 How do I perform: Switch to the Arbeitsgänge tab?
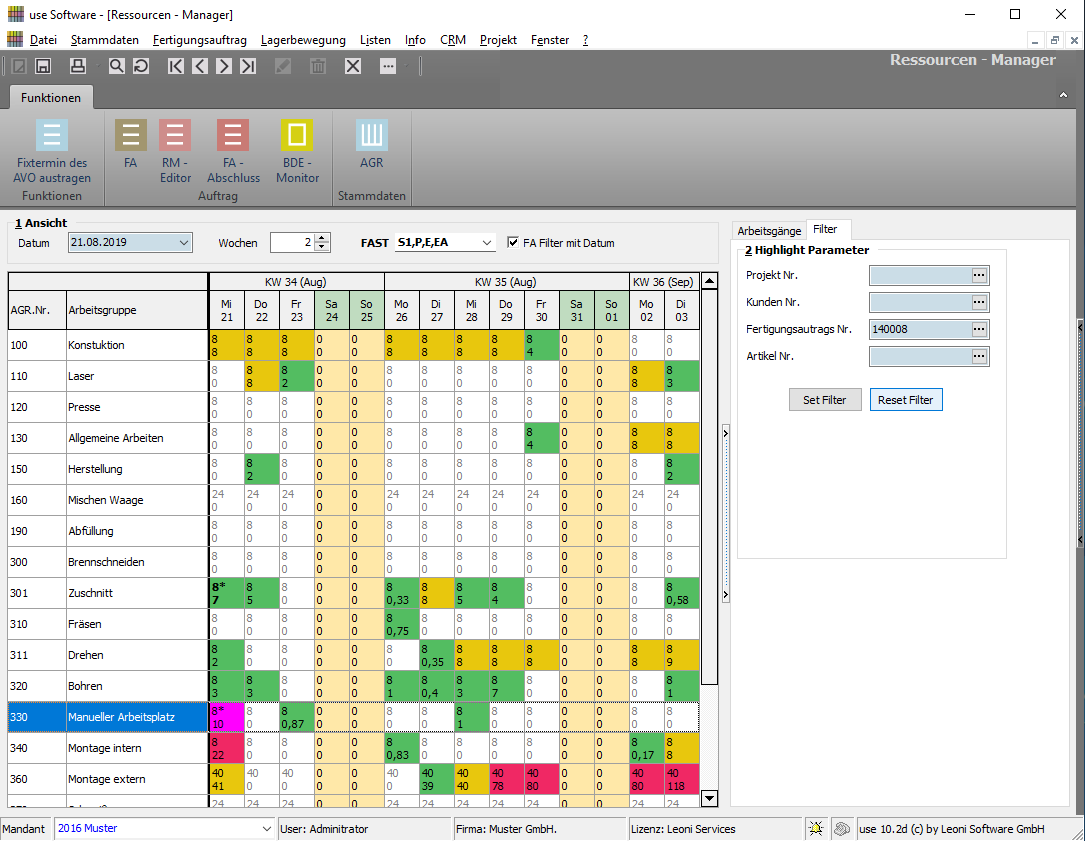(769, 230)
